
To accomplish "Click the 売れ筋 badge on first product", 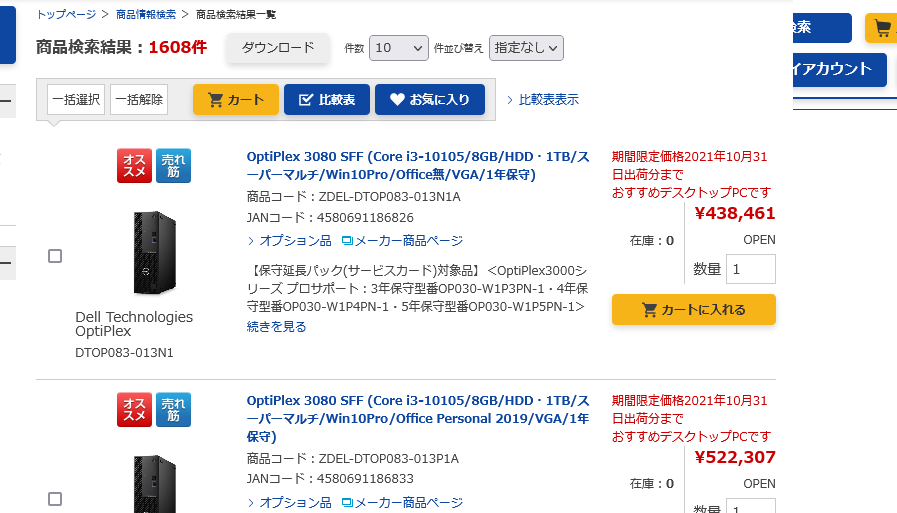I will (173, 165).
